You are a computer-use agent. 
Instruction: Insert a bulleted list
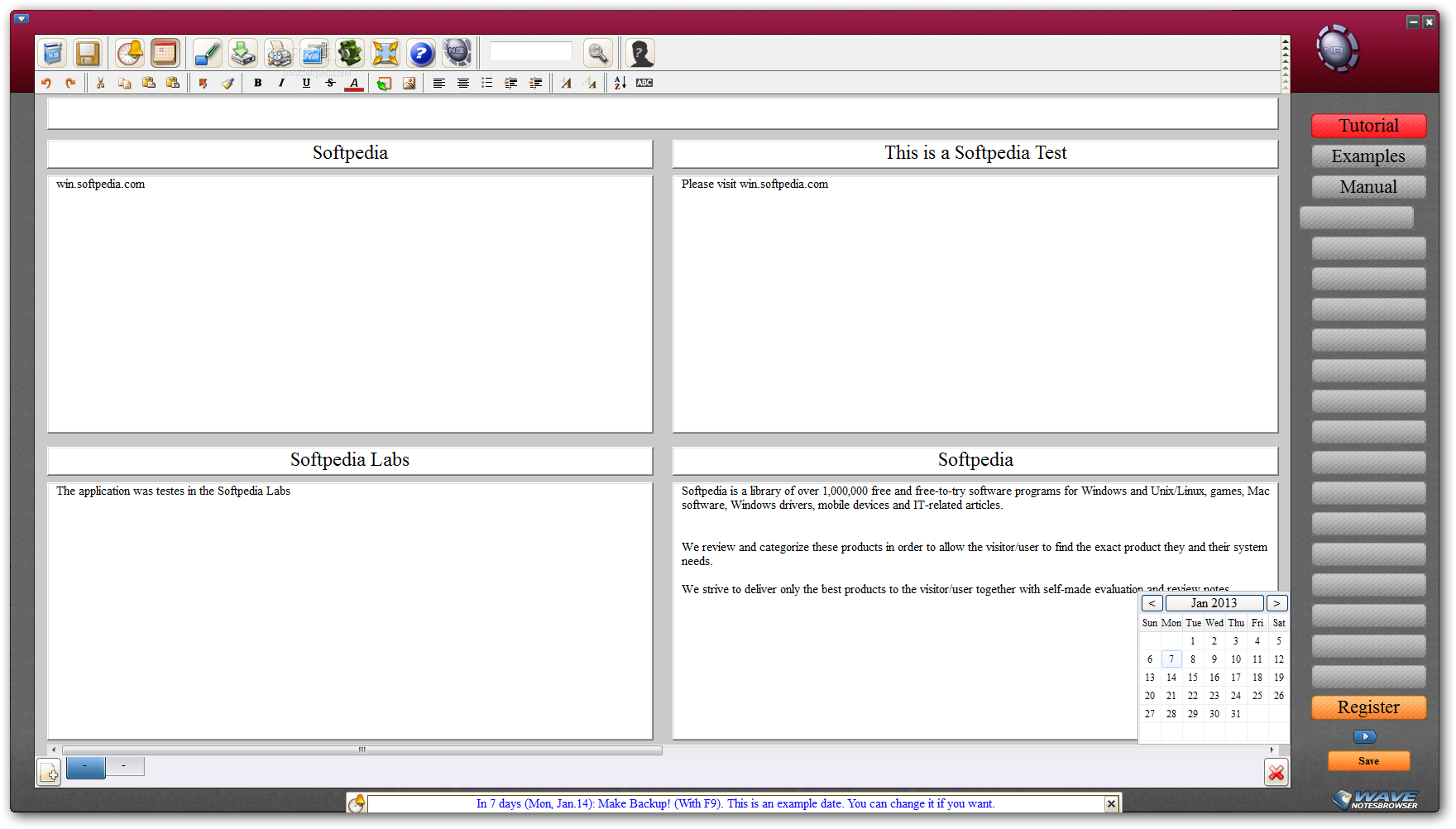487,83
